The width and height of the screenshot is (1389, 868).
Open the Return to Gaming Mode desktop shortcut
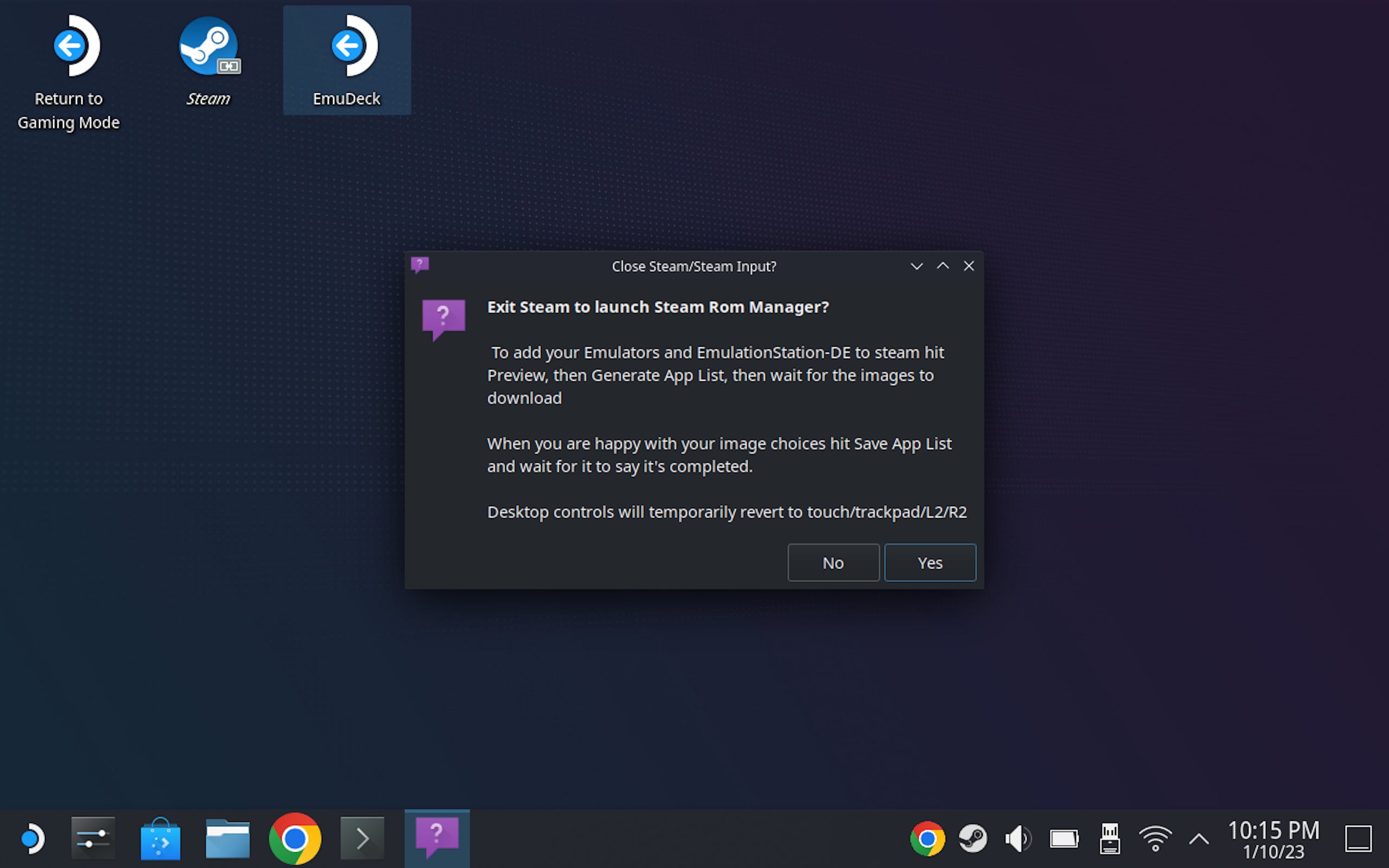coord(69,73)
